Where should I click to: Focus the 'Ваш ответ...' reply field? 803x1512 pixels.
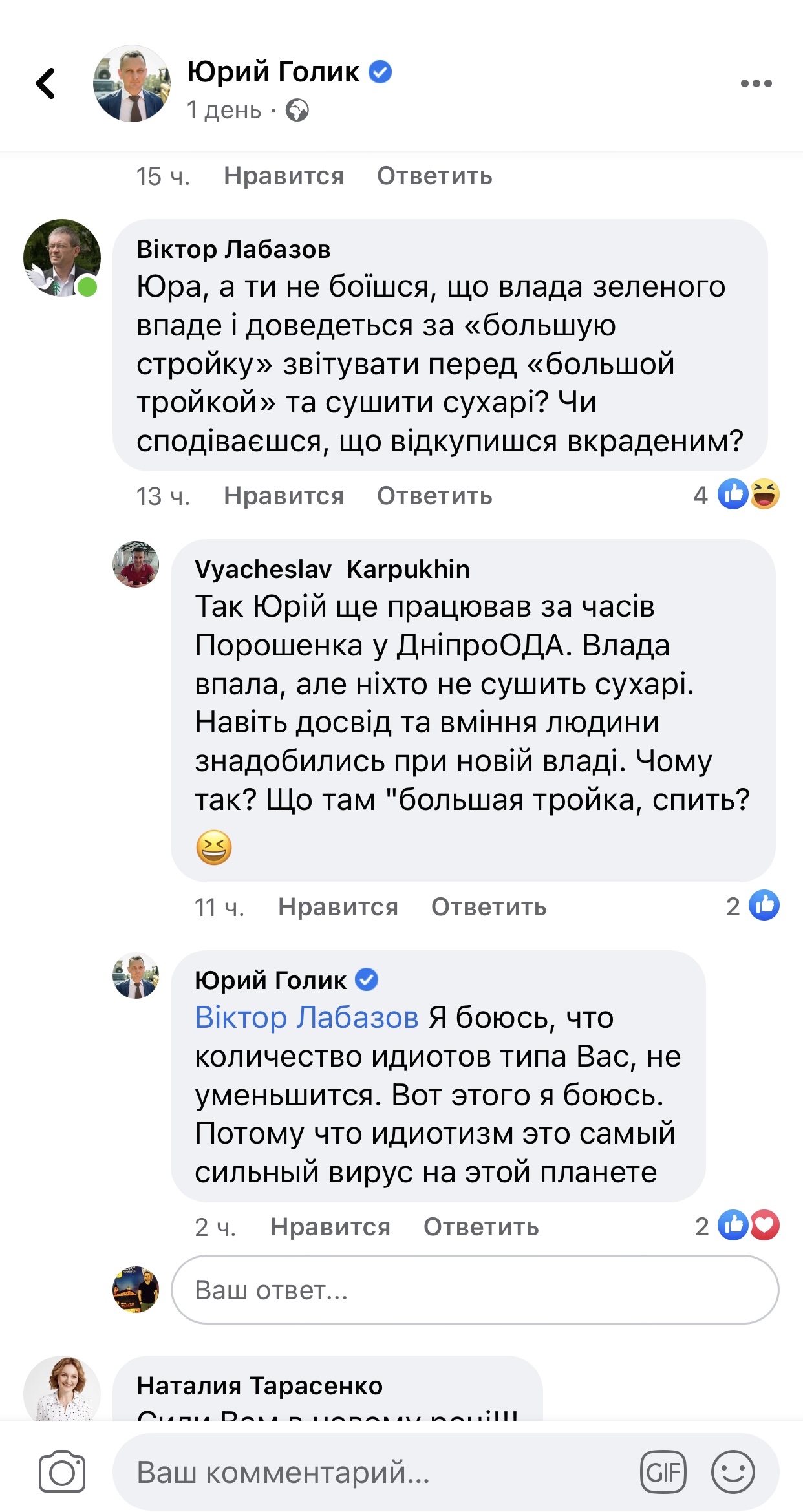(475, 1290)
